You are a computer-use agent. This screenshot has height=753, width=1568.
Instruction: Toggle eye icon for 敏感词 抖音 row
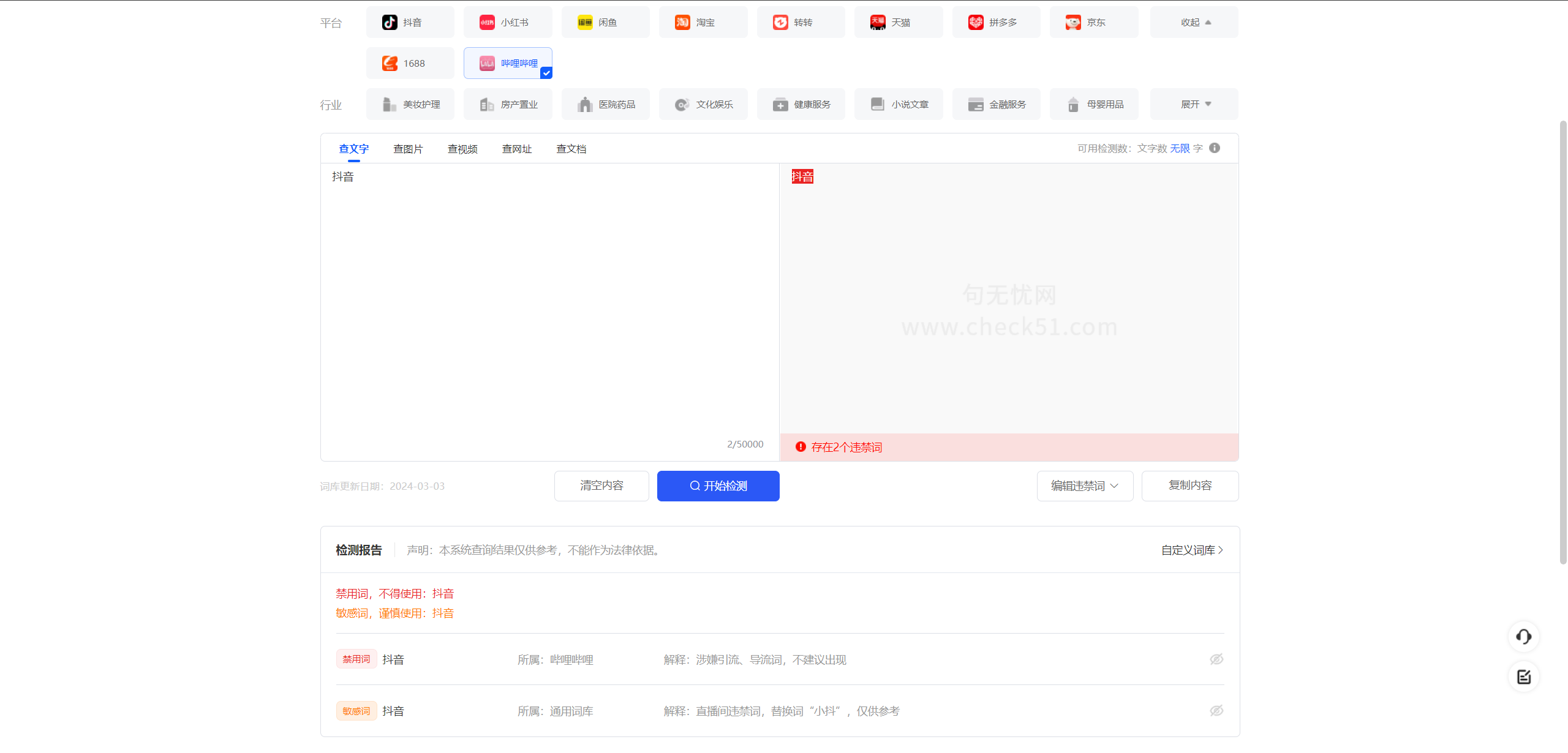pos(1216,711)
